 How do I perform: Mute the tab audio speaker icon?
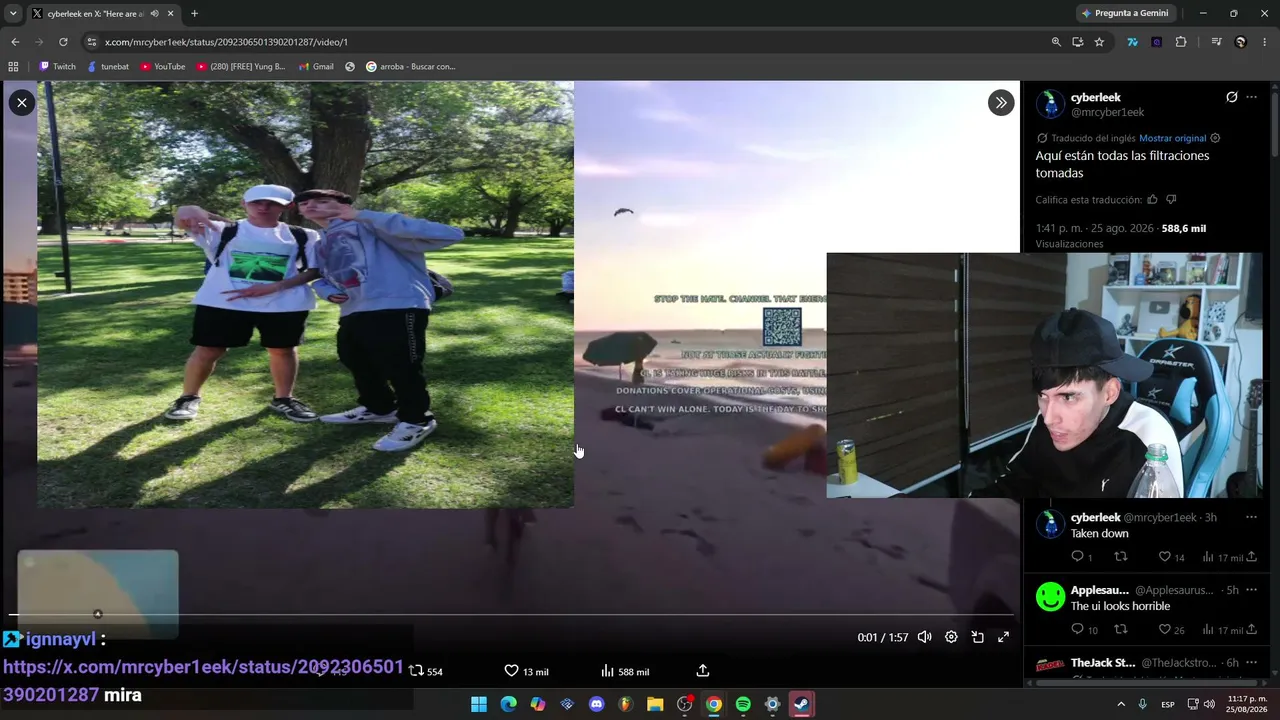coord(154,13)
